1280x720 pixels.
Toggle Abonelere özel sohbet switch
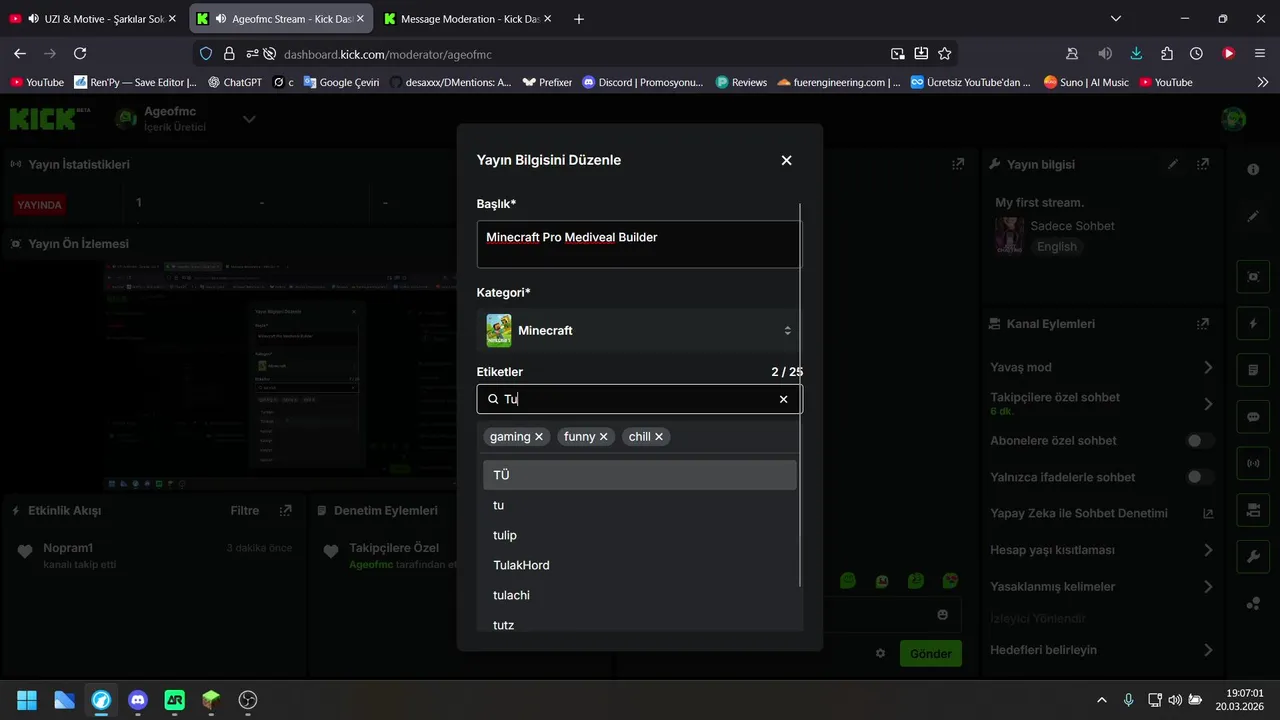click(1200, 440)
